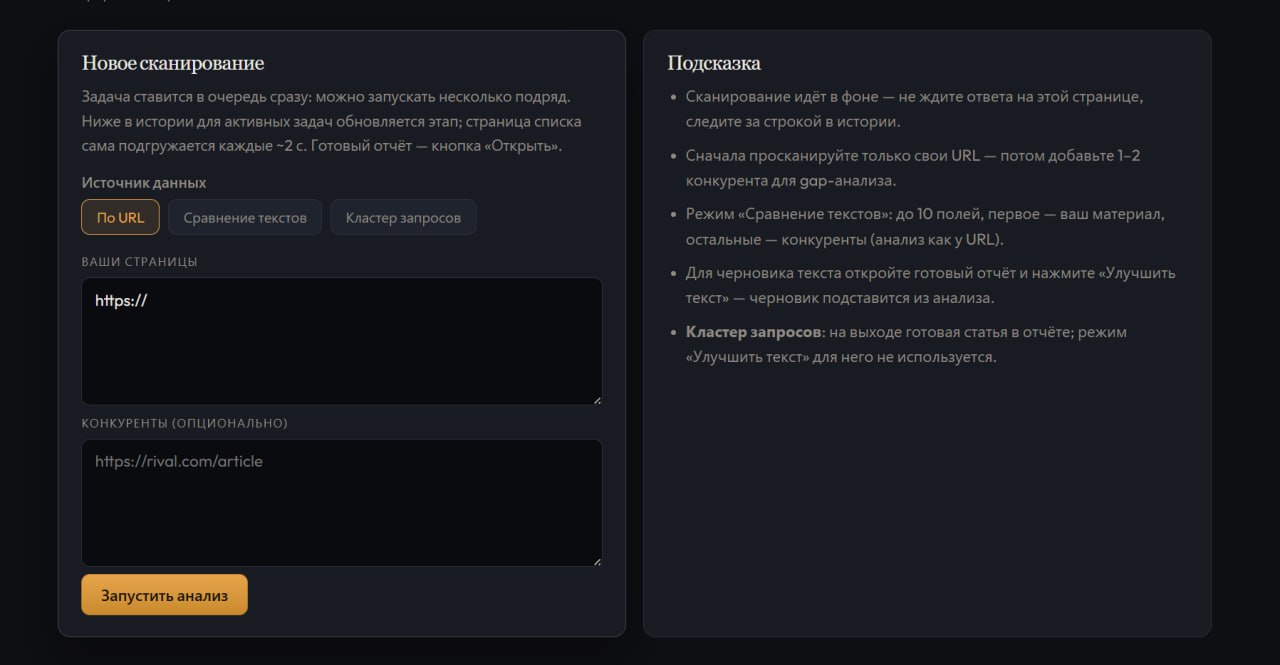Click the «https://» text in pages field
Viewport: 1280px width, 665px height.
(x=121, y=300)
